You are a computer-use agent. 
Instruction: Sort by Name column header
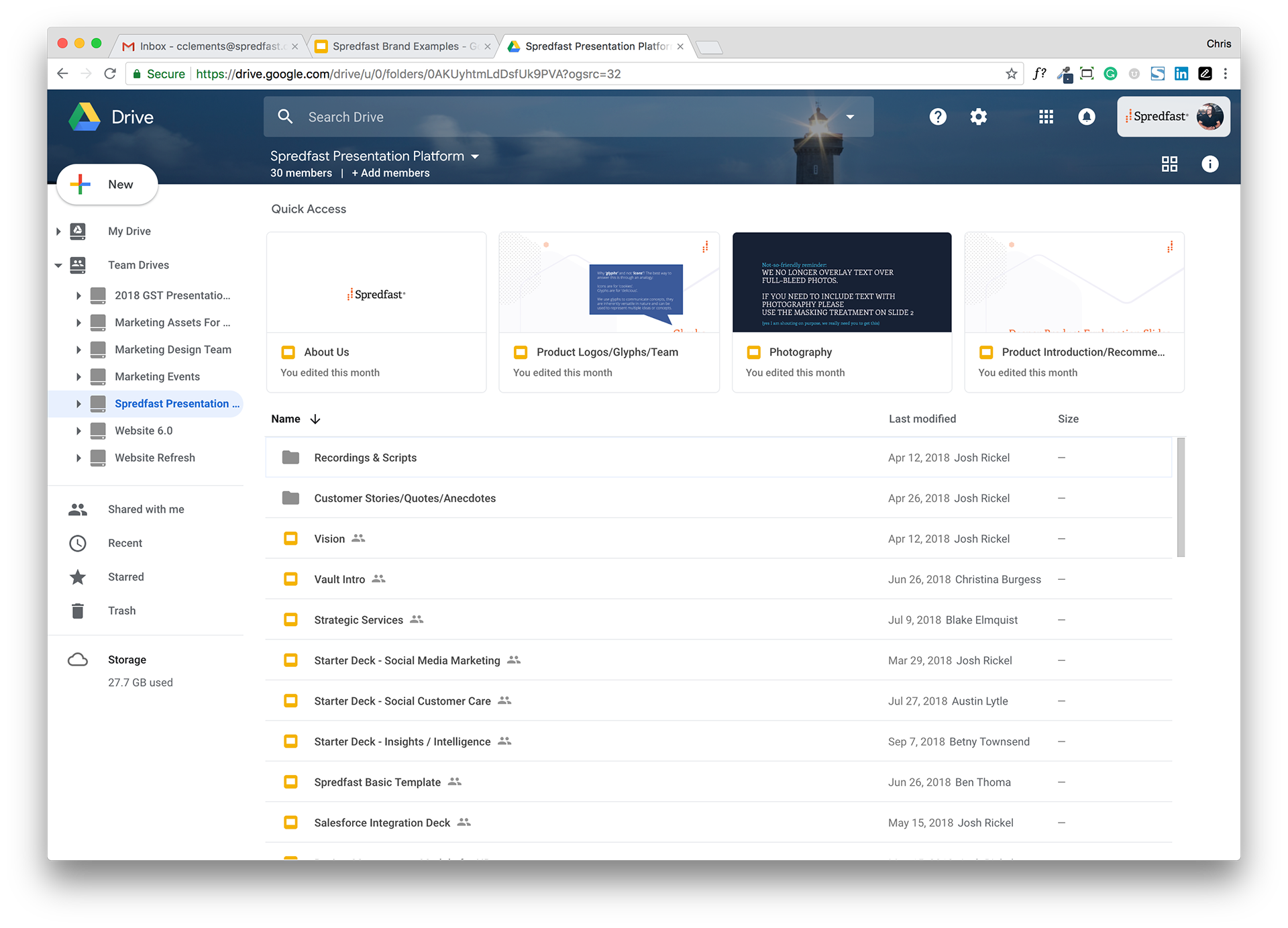point(286,419)
